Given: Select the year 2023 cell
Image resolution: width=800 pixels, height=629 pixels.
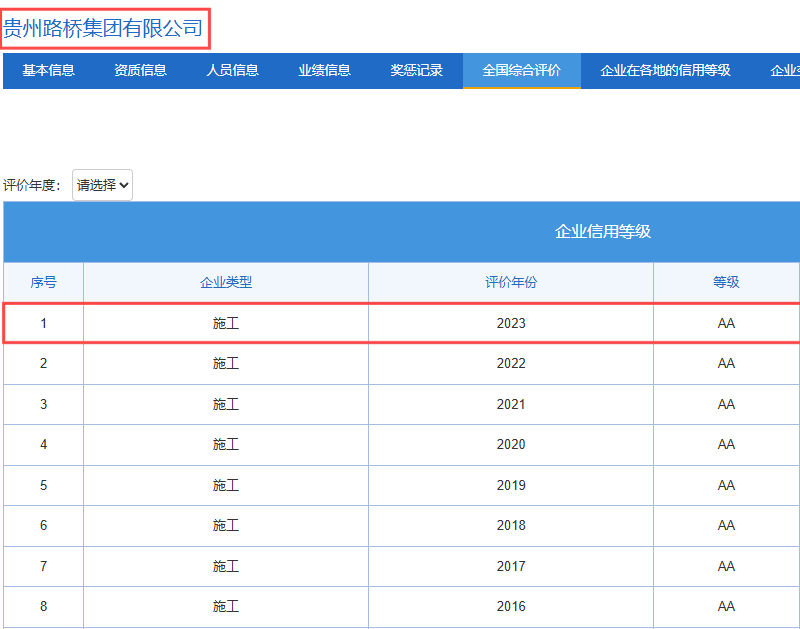Looking at the screenshot, I should click(x=511, y=323).
